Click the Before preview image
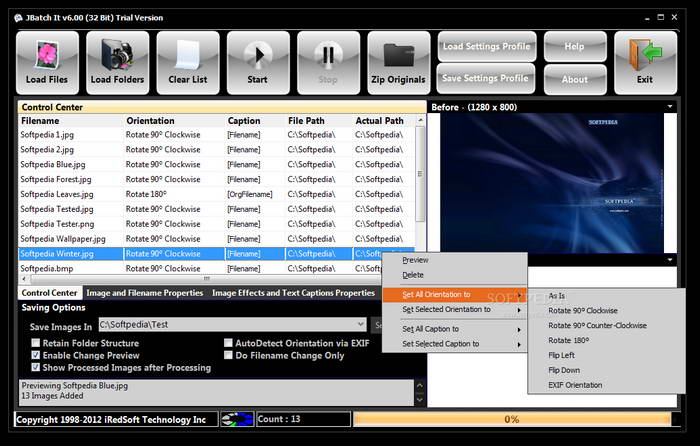Viewport: 700px width, 446px height. (x=552, y=183)
